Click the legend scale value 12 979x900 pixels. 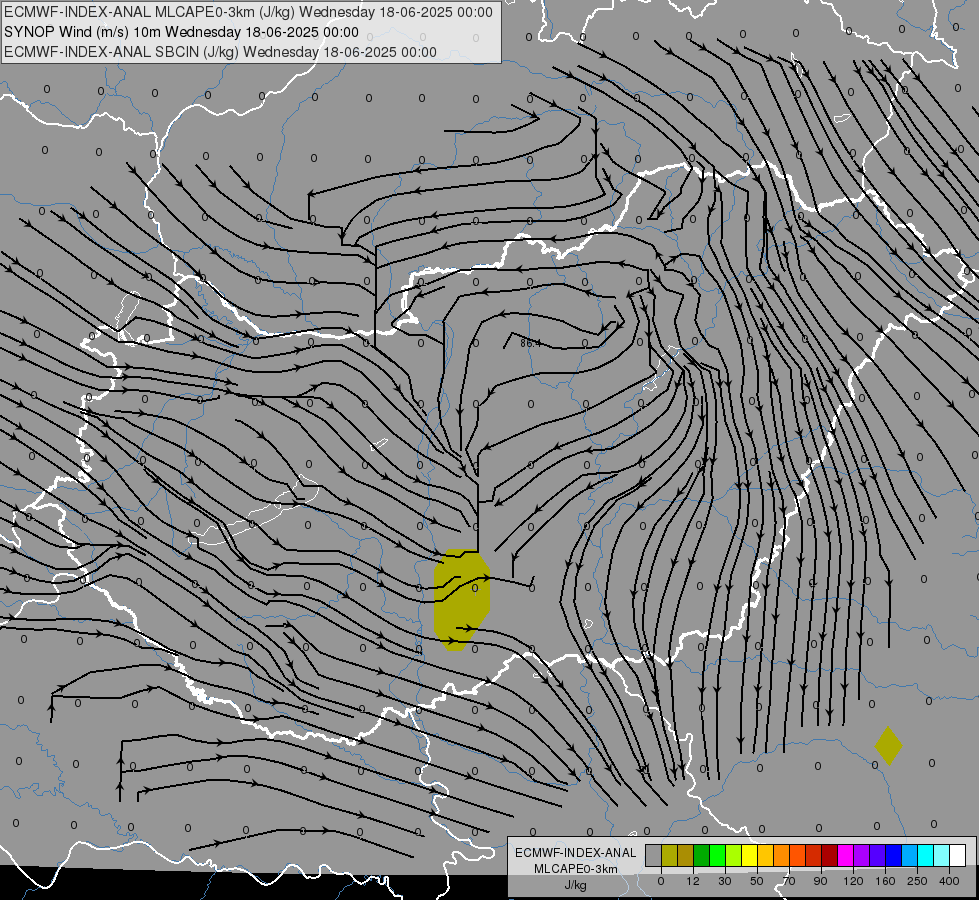click(x=693, y=881)
